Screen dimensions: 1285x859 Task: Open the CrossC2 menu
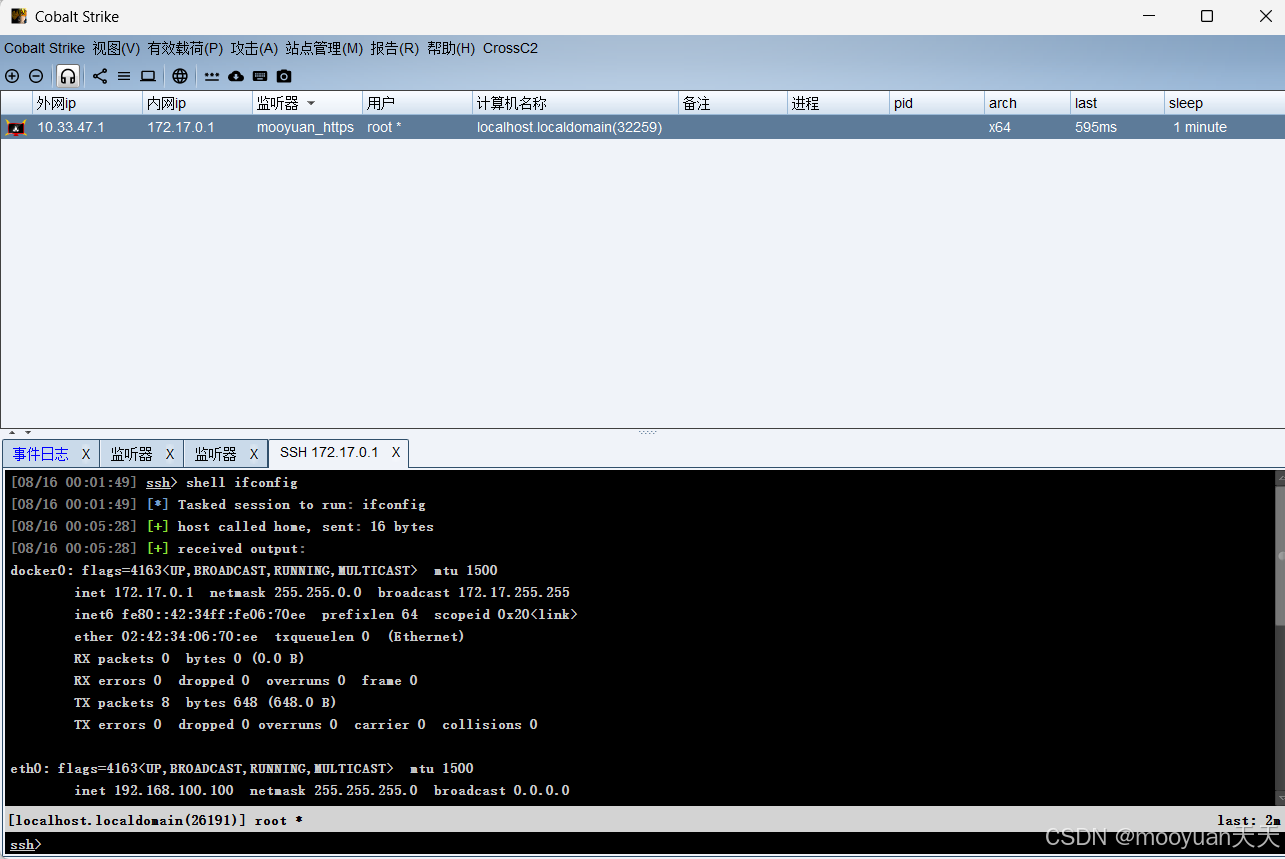(510, 48)
